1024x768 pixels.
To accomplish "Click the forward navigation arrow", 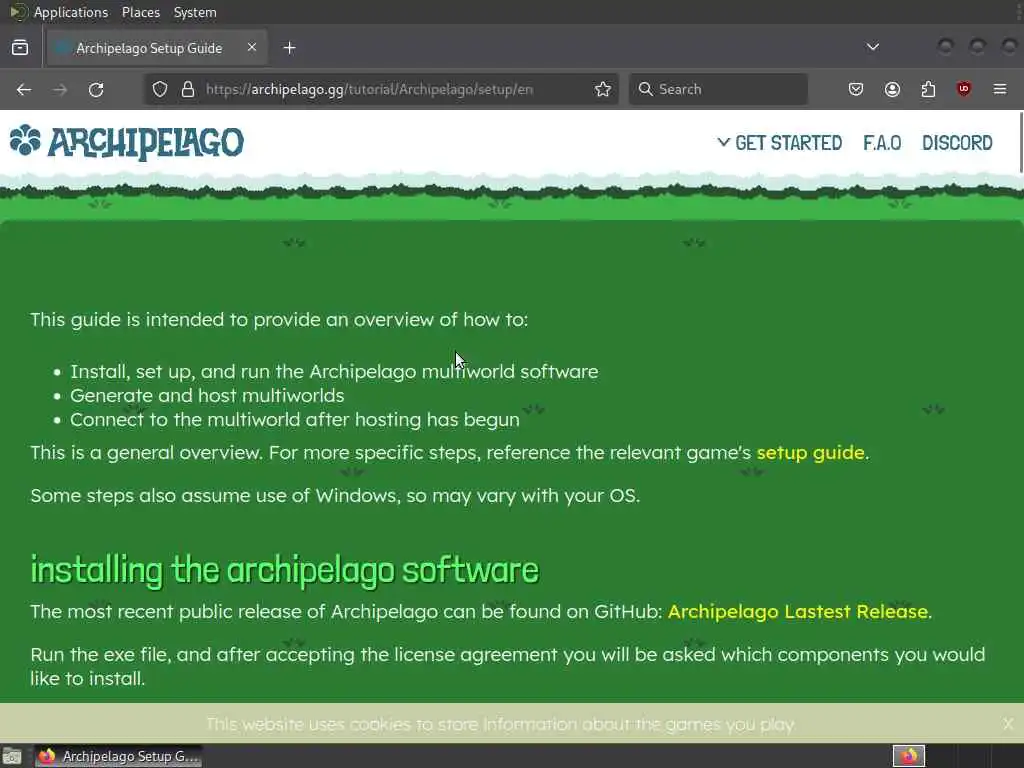I will (60, 89).
